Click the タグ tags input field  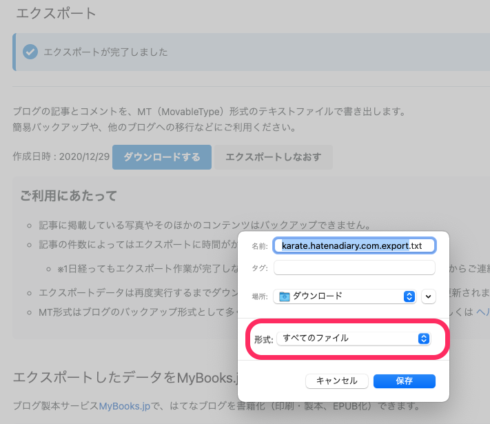[x=354, y=268]
